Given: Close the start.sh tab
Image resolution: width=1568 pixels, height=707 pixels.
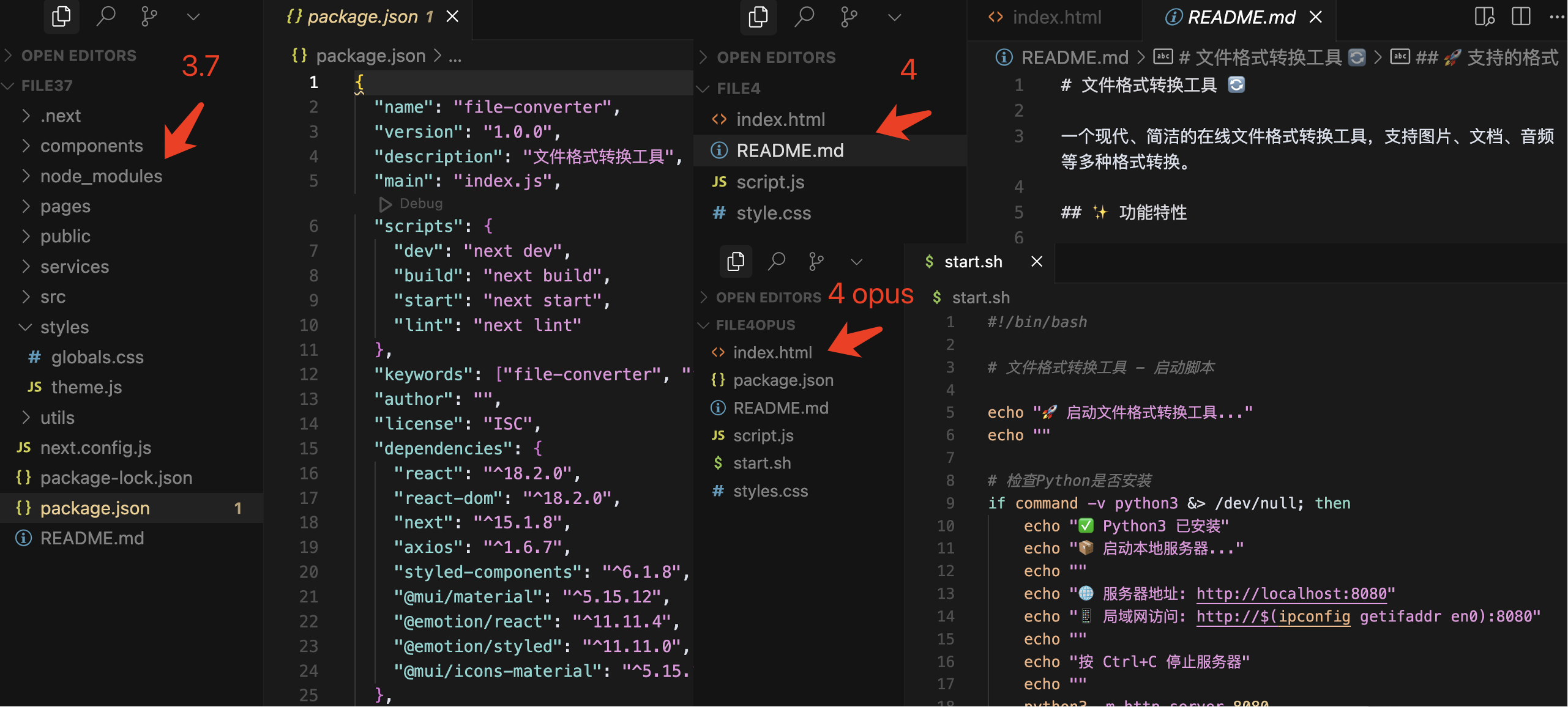Looking at the screenshot, I should click(1036, 262).
